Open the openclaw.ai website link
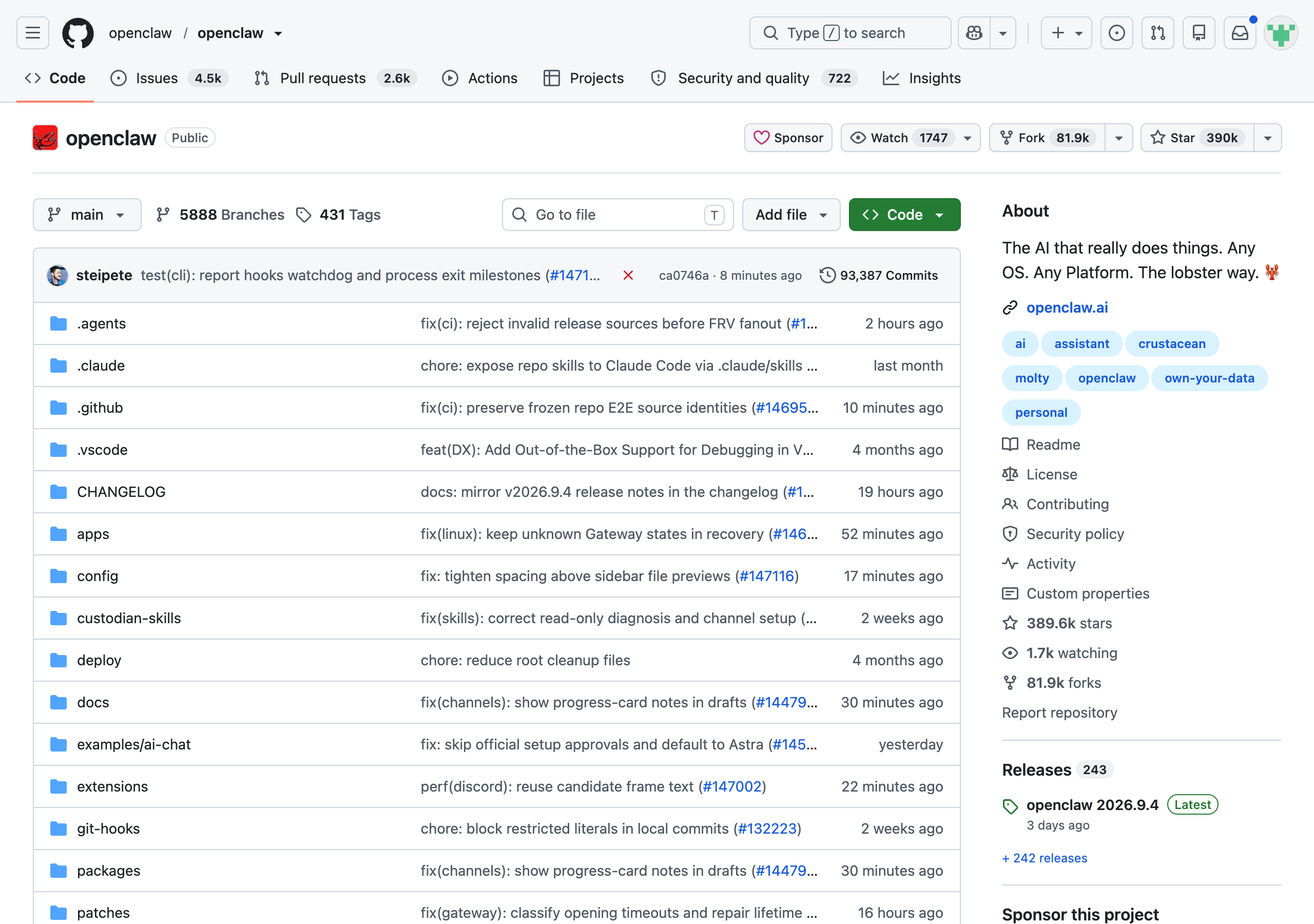The height and width of the screenshot is (924, 1314). click(x=1067, y=307)
